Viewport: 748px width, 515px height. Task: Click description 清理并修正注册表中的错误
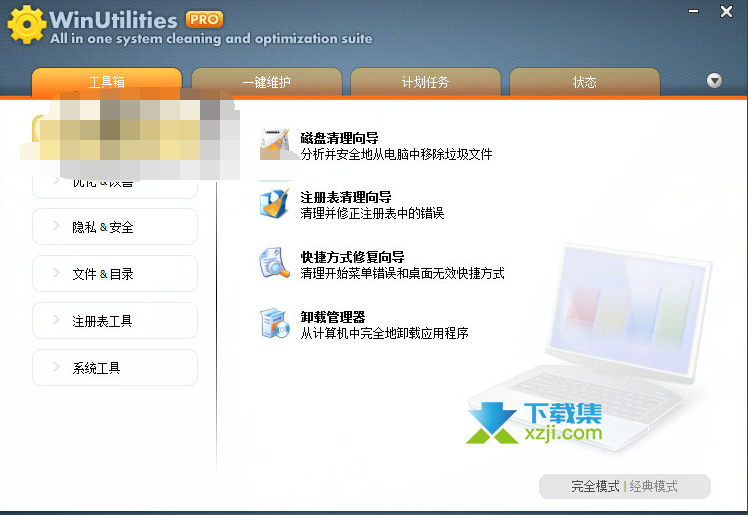point(372,213)
